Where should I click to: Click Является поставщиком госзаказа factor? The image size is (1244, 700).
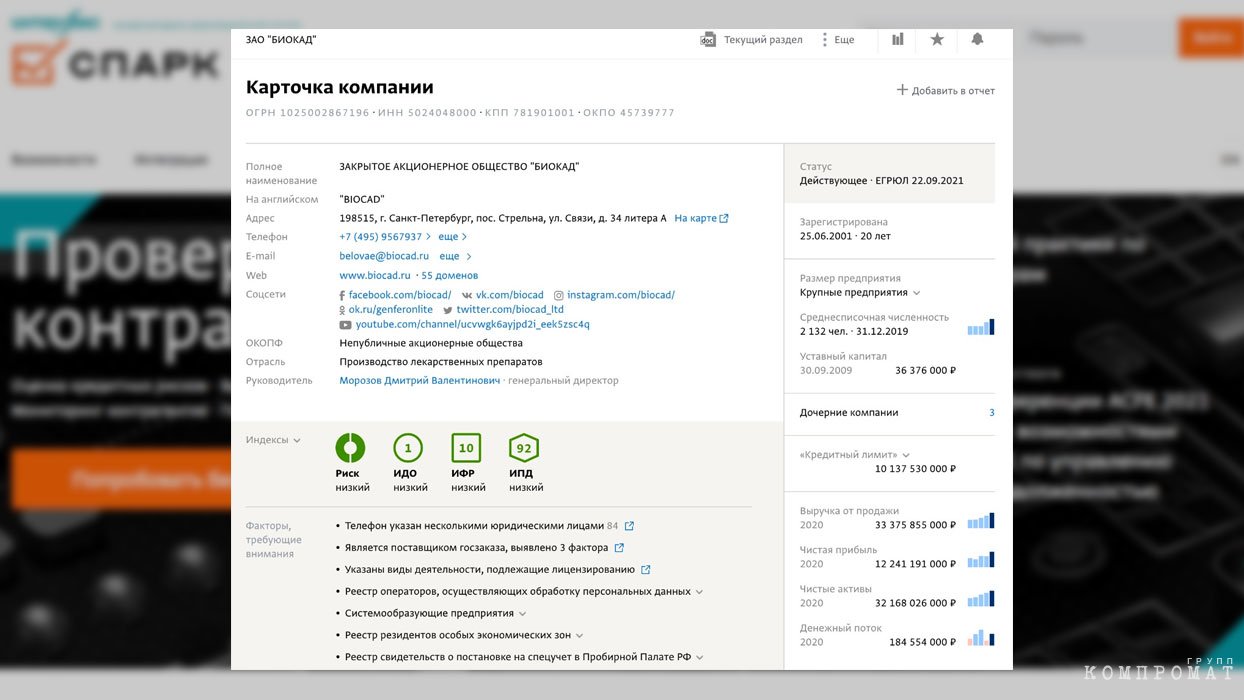point(477,548)
